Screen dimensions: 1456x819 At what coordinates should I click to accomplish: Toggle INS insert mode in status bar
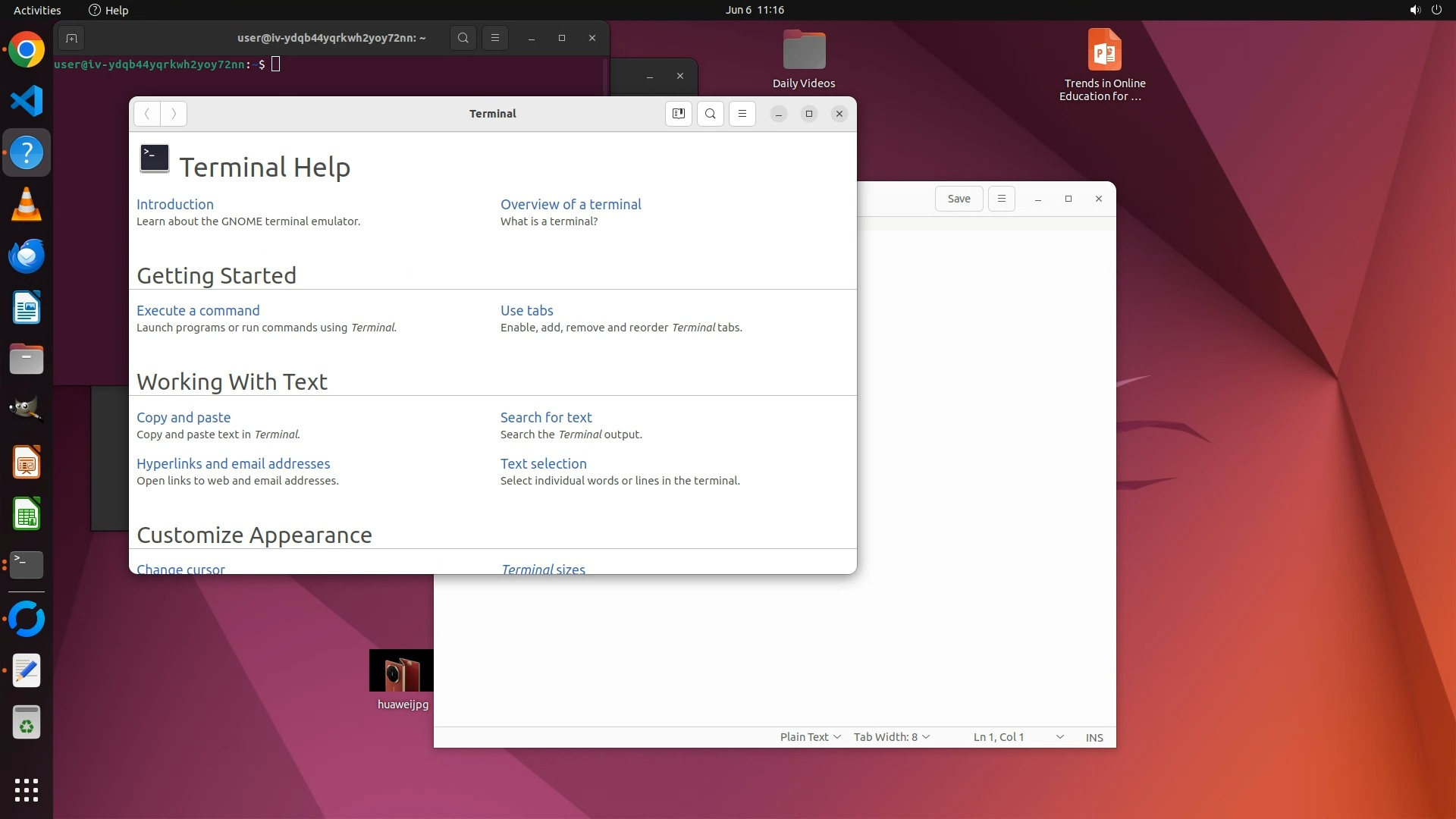pyautogui.click(x=1094, y=737)
